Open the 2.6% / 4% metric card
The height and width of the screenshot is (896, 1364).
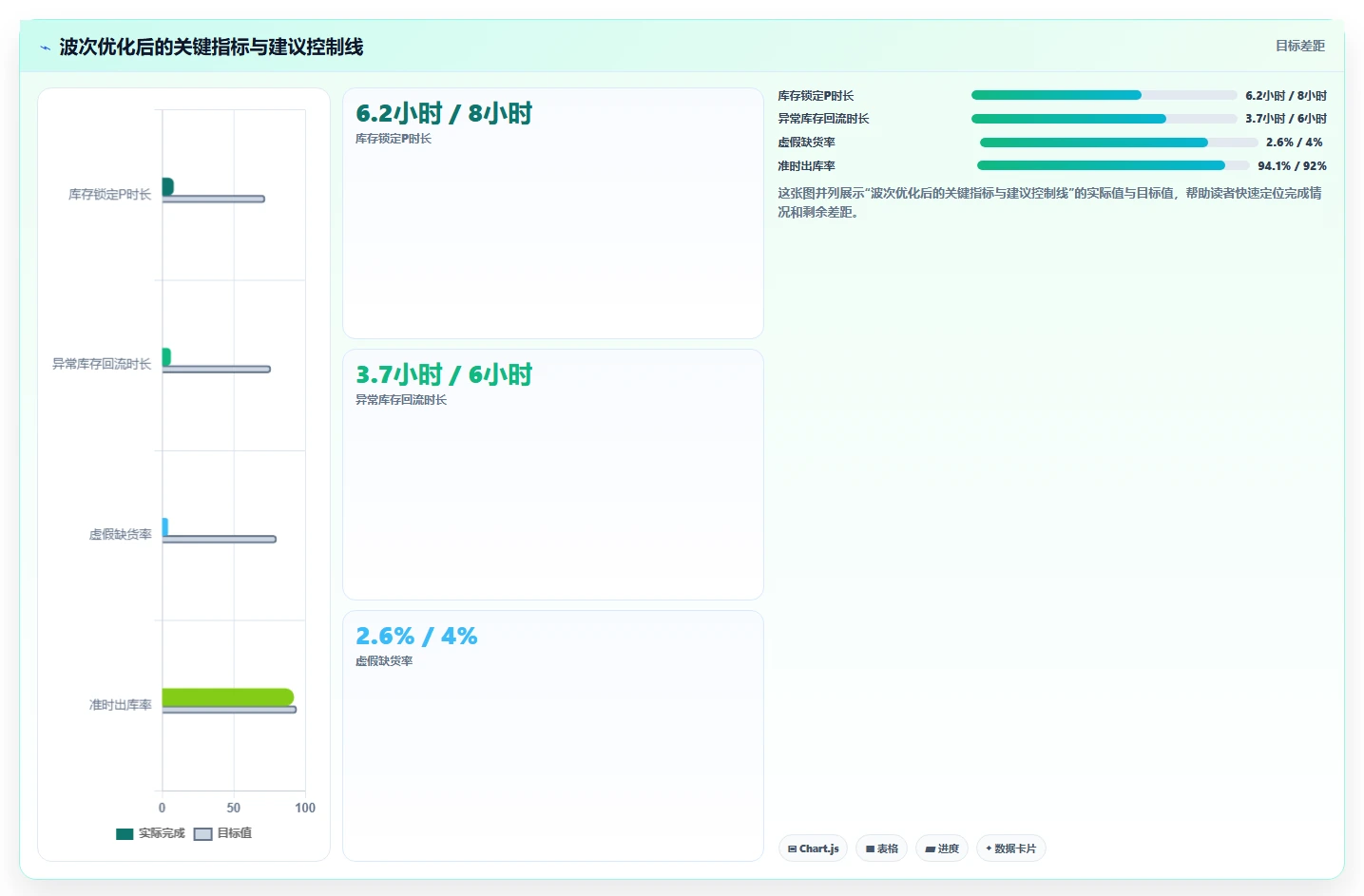click(552, 735)
